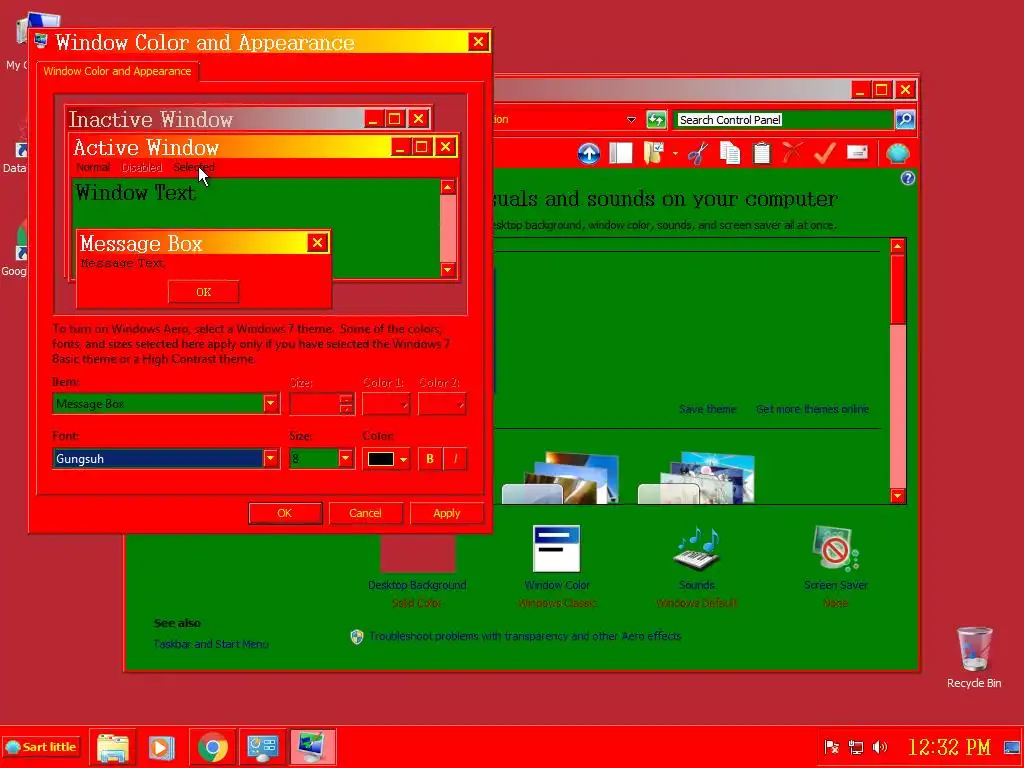1024x768 pixels.
Task: Click the Cancel button
Action: click(x=365, y=513)
